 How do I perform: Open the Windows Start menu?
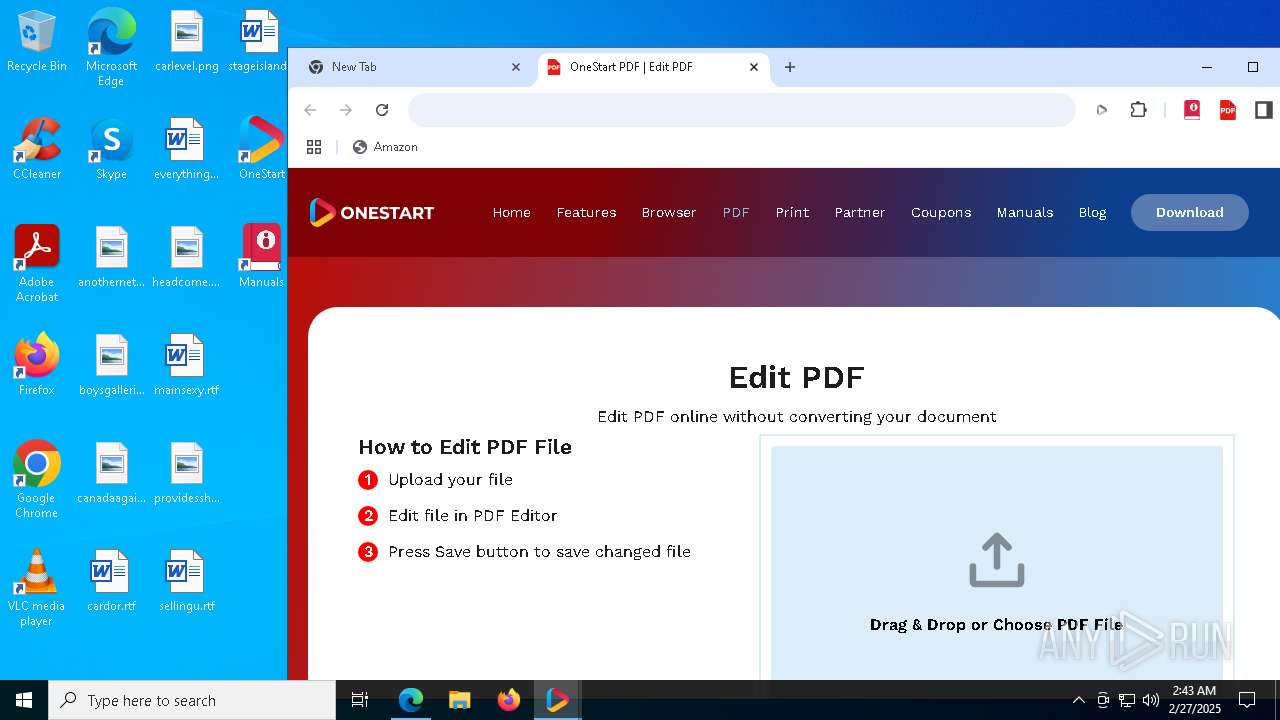24,701
